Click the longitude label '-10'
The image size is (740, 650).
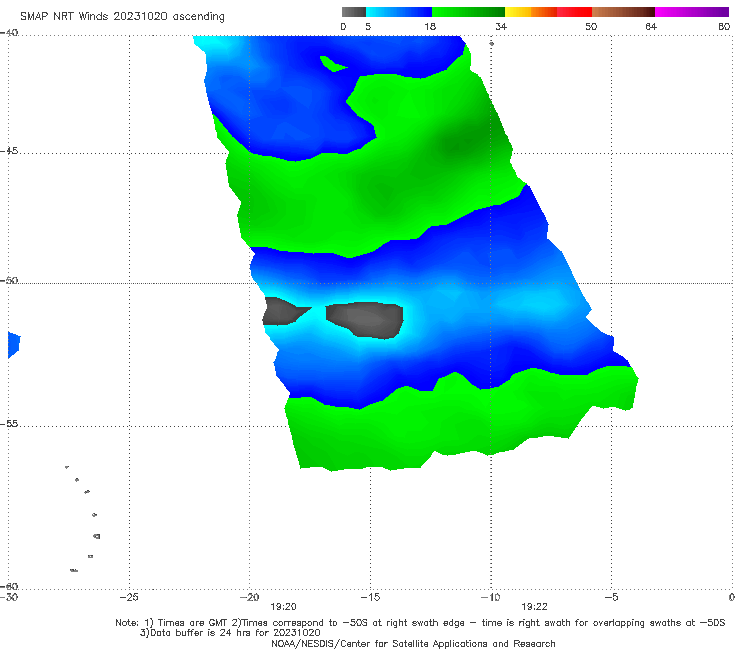[490, 597]
